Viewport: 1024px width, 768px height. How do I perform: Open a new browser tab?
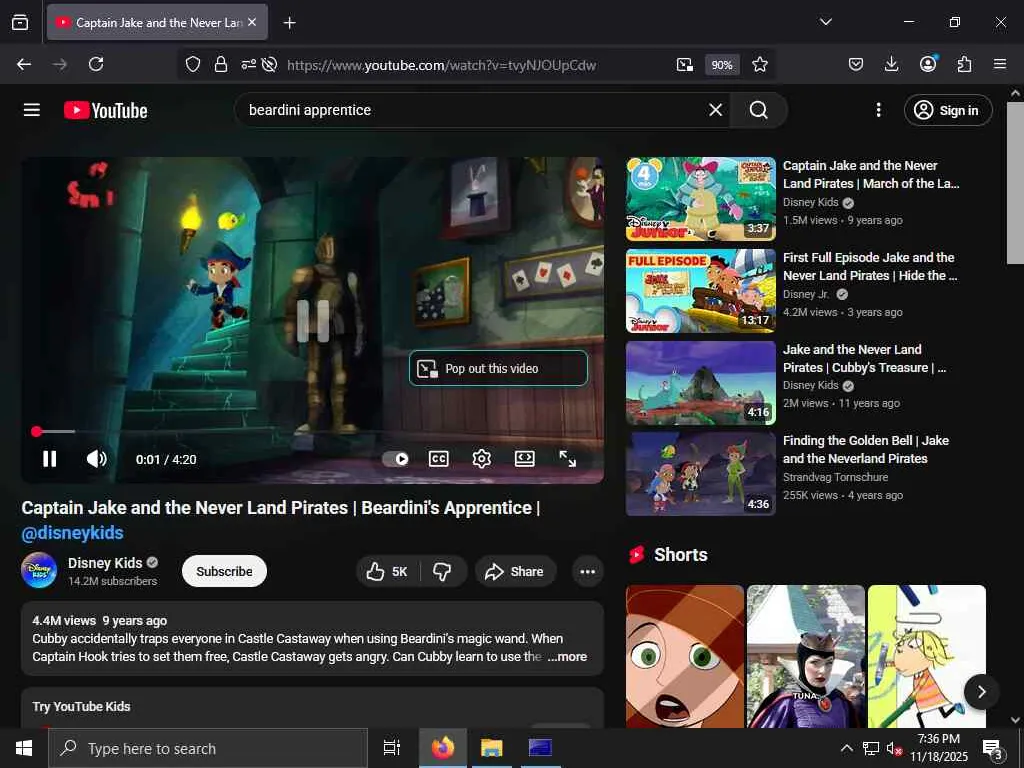click(x=289, y=23)
